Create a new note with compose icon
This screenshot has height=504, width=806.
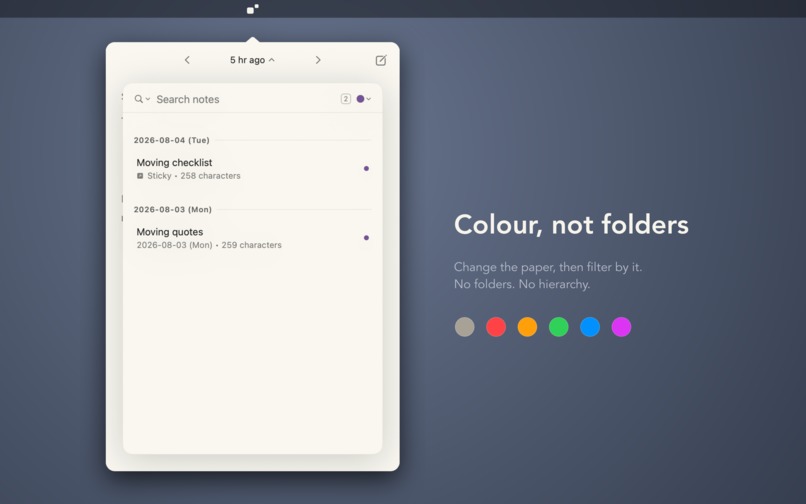381,60
